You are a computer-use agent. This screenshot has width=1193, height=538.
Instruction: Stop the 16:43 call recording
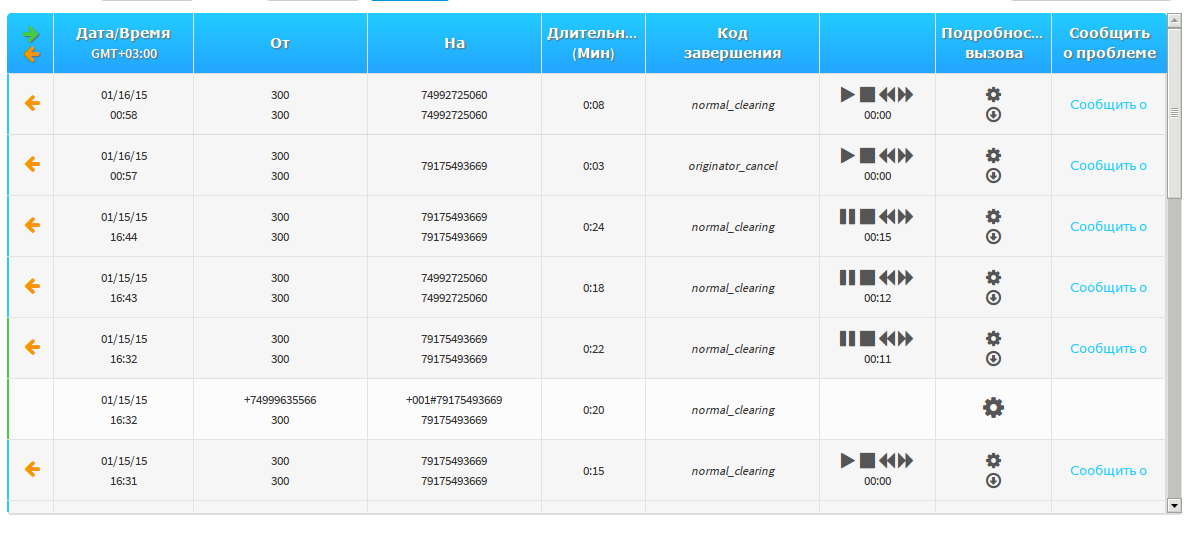click(867, 277)
